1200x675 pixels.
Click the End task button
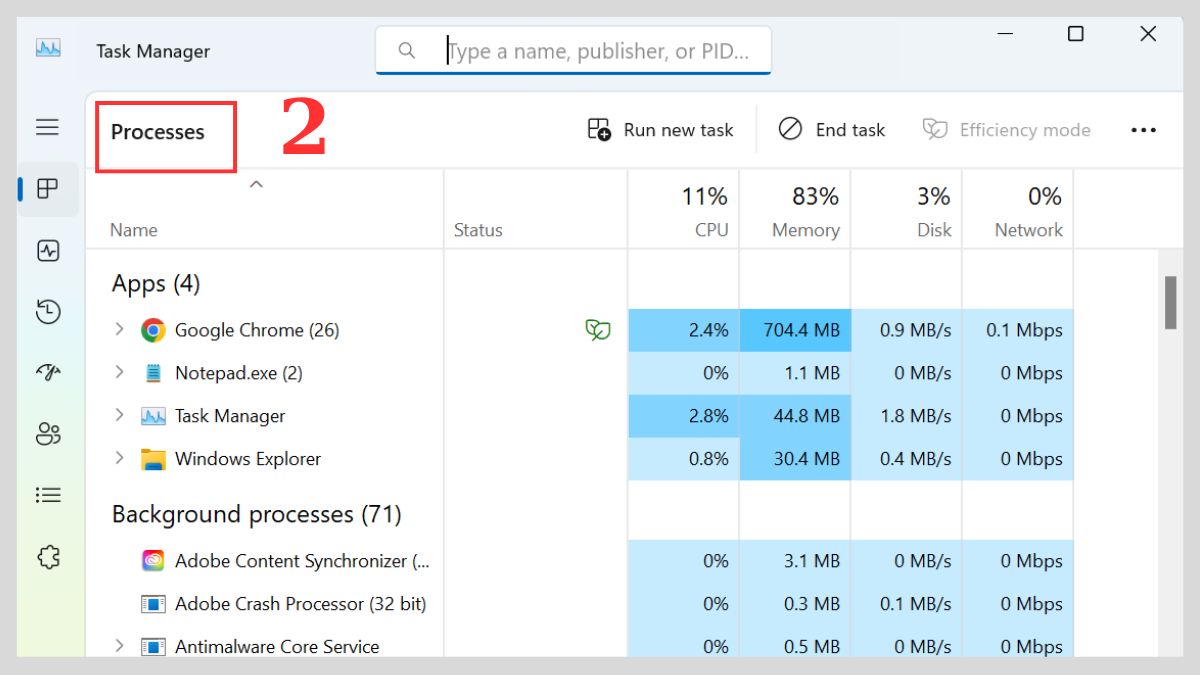pyautogui.click(x=831, y=129)
